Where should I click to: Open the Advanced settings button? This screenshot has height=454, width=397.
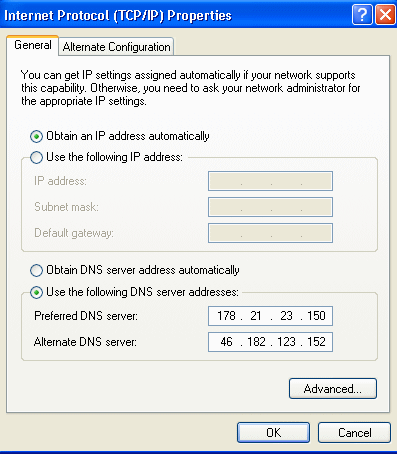coord(333,388)
